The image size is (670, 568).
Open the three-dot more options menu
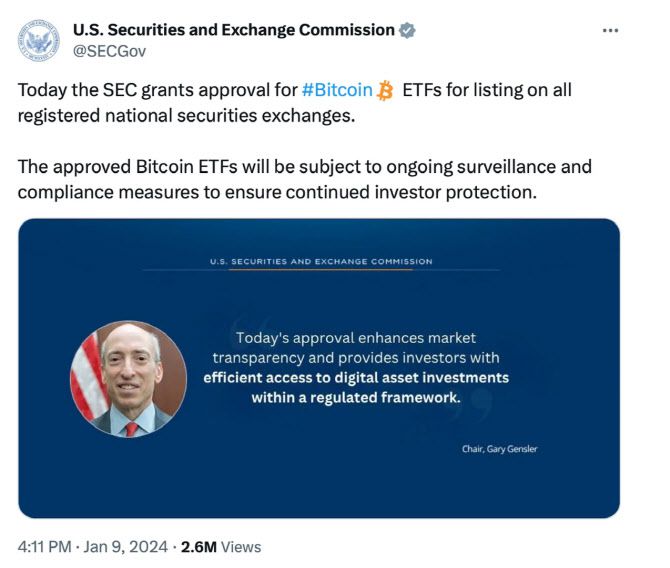tap(610, 31)
